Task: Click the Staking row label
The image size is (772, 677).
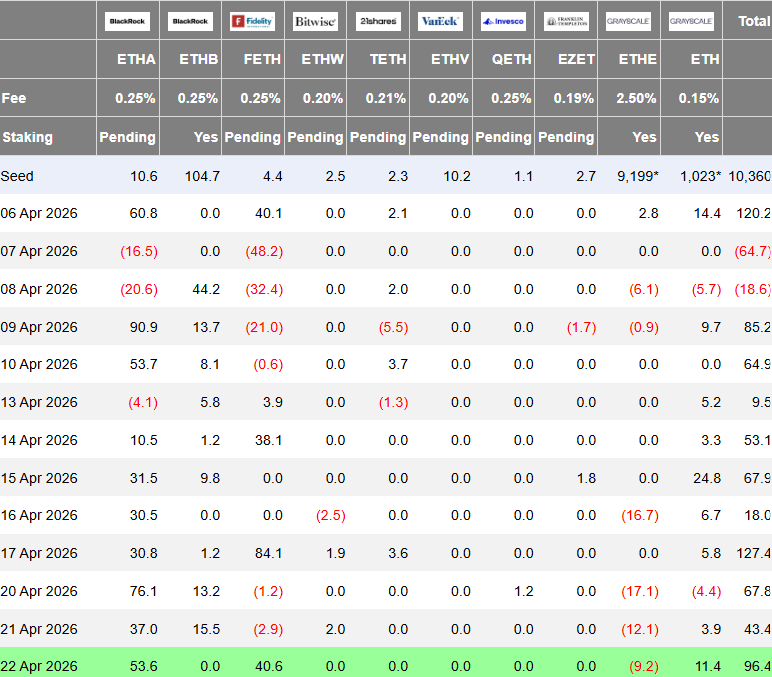Action: pyautogui.click(x=28, y=137)
